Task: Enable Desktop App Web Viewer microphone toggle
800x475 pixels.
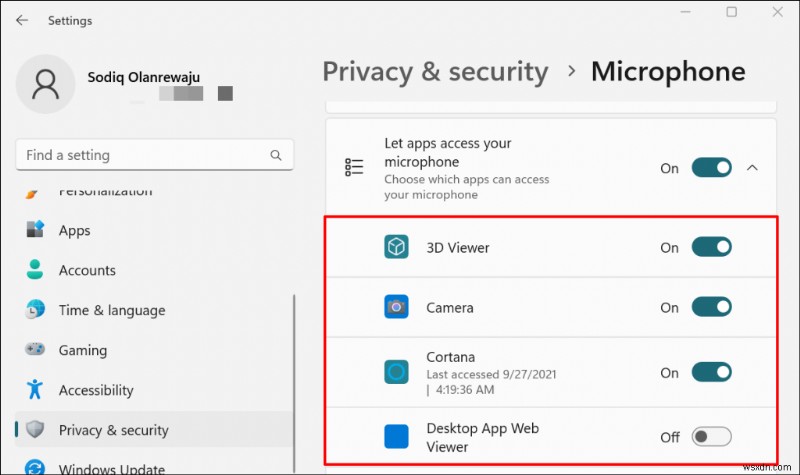Action: [x=711, y=437]
